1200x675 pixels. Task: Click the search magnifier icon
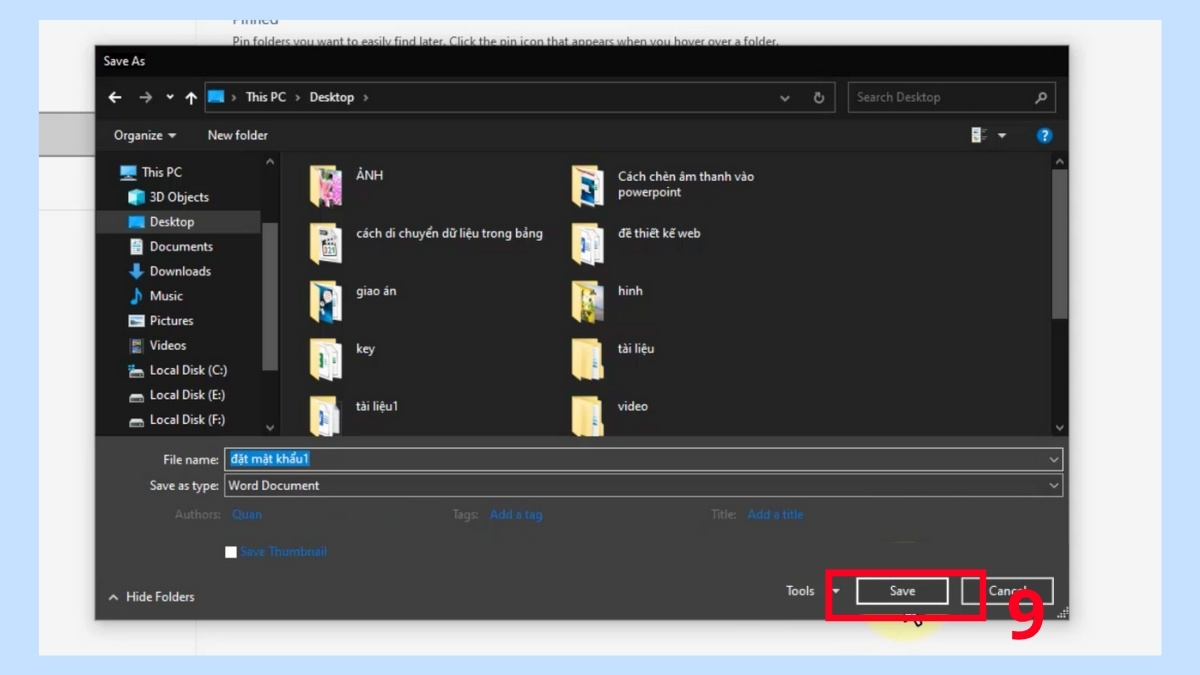point(1041,97)
